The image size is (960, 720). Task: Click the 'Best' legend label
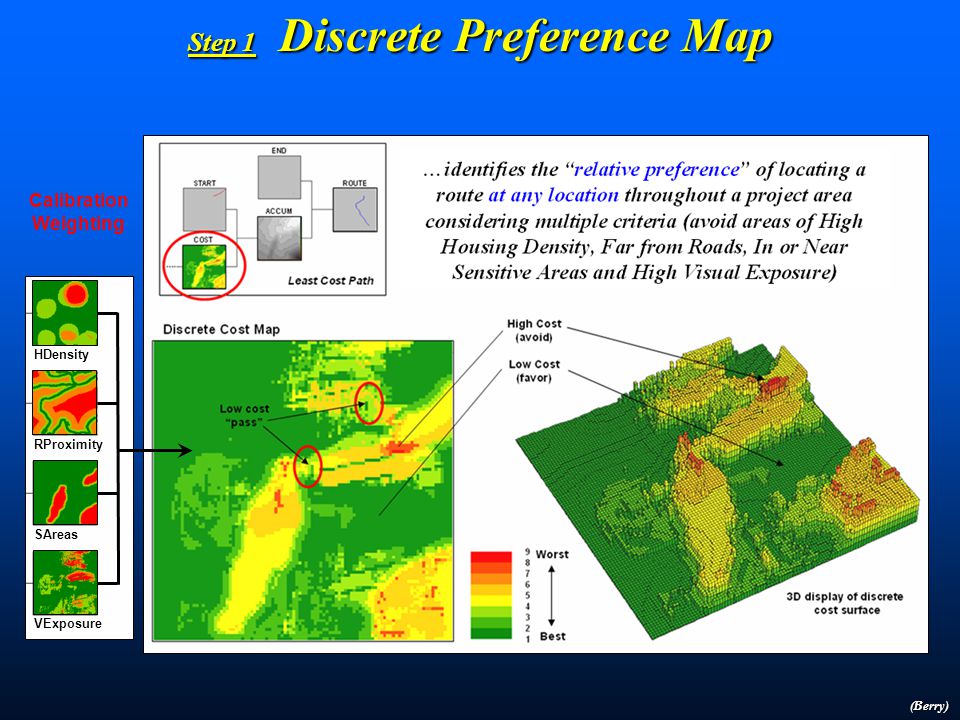pyautogui.click(x=553, y=636)
